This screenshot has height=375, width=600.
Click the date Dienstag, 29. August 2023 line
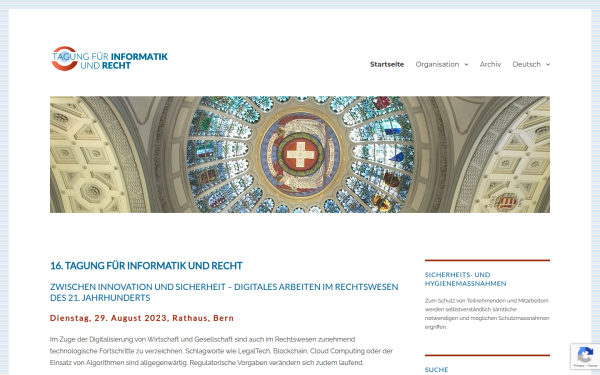[142, 318]
